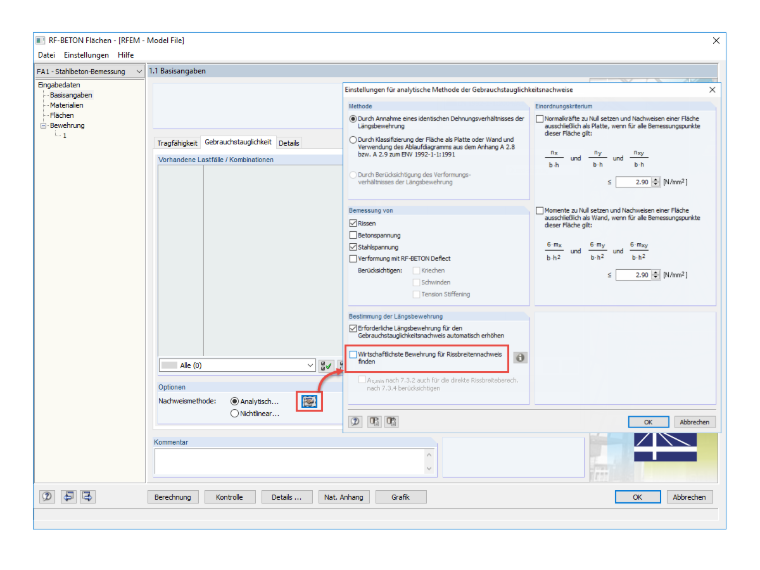Screen dimensions: 760x570
Task: Open the Hilfe menu
Action: click(126, 55)
